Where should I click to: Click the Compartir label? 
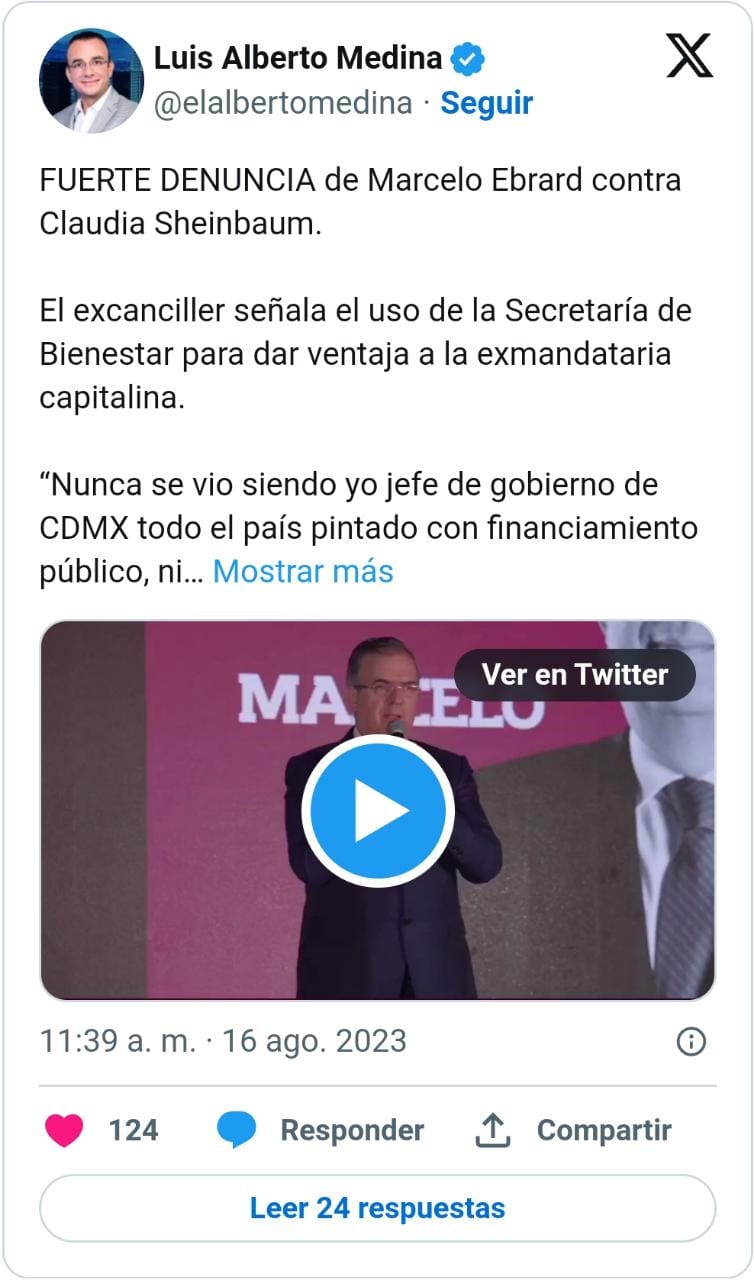(604, 1130)
